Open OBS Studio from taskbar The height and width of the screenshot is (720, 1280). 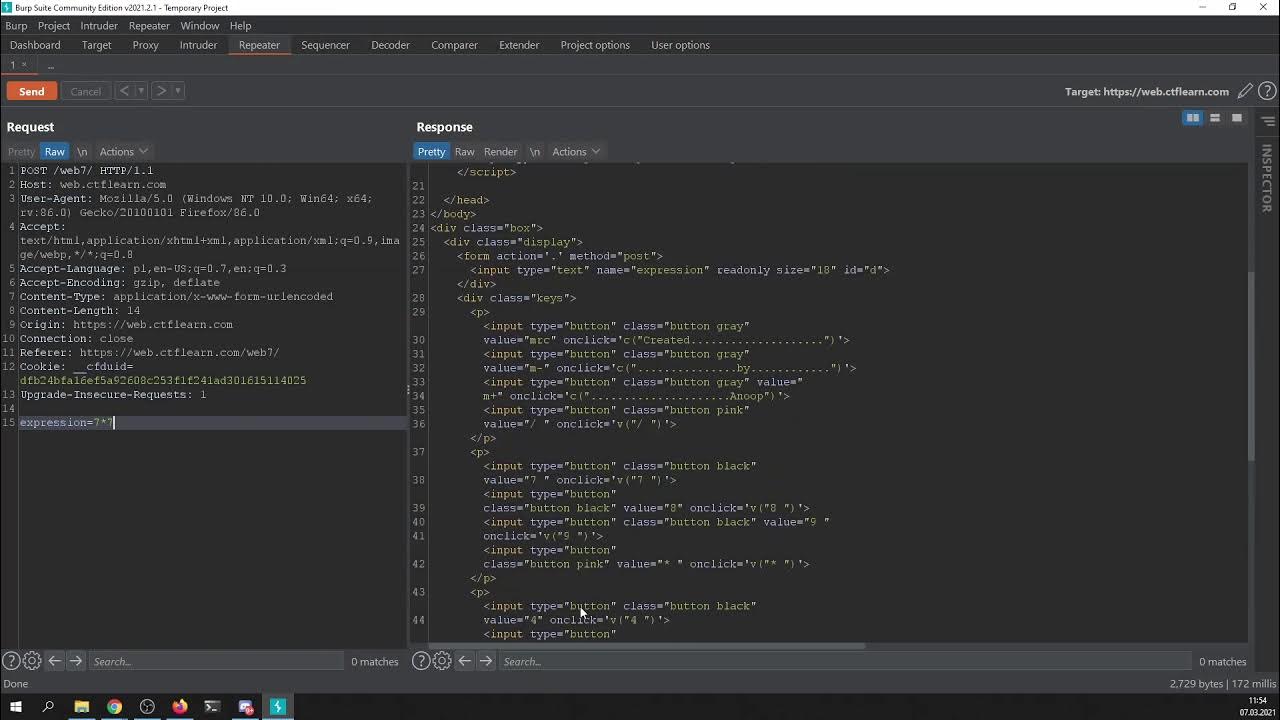pyautogui.click(x=147, y=707)
